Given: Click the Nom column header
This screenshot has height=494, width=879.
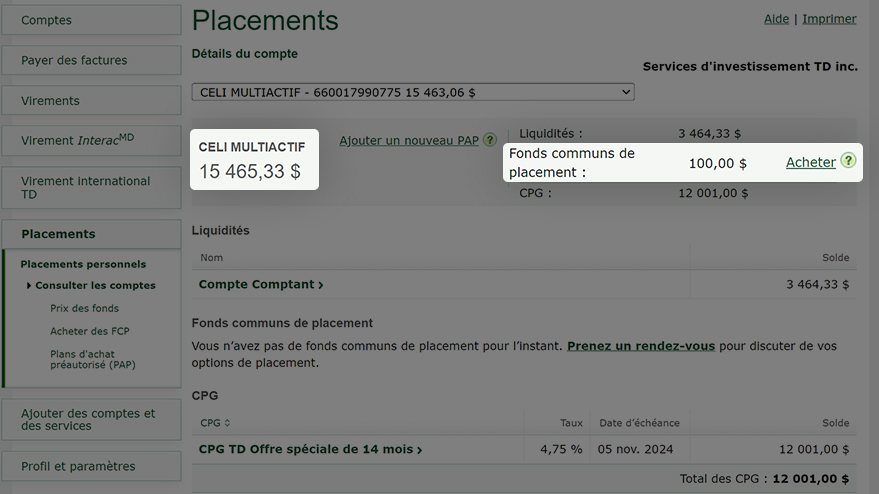Looking at the screenshot, I should point(211,257).
